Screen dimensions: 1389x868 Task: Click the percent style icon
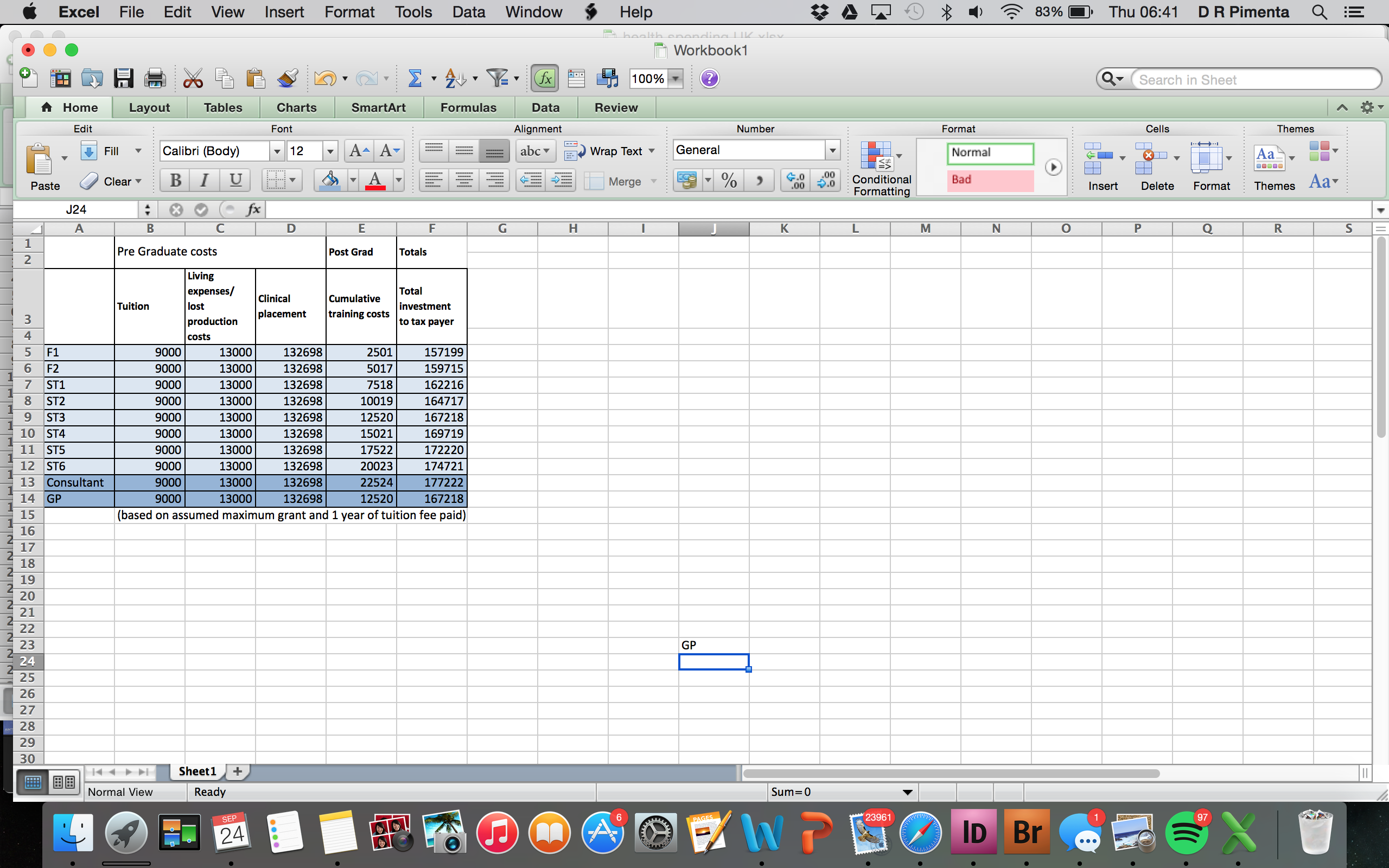[729, 181]
